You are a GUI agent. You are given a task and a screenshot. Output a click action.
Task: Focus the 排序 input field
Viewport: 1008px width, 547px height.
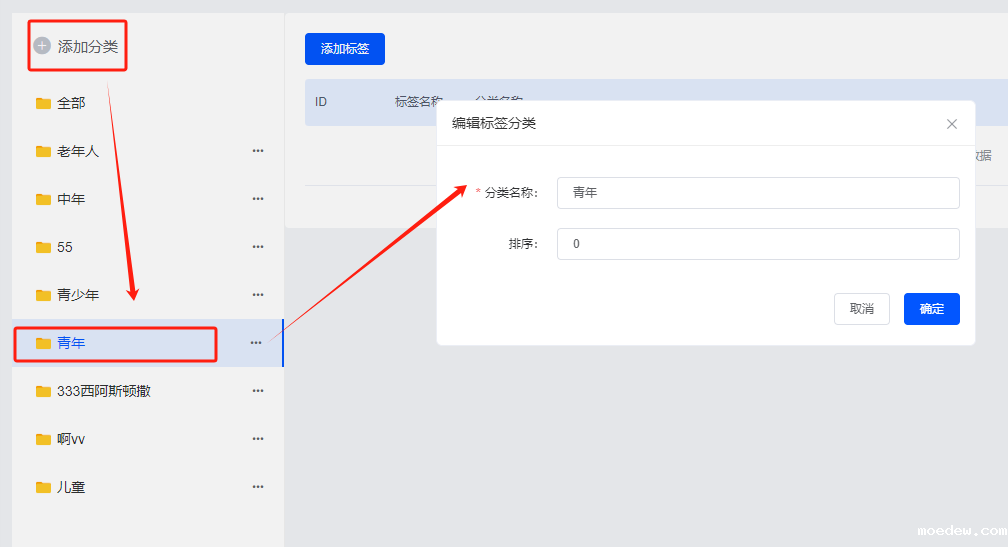coord(757,244)
